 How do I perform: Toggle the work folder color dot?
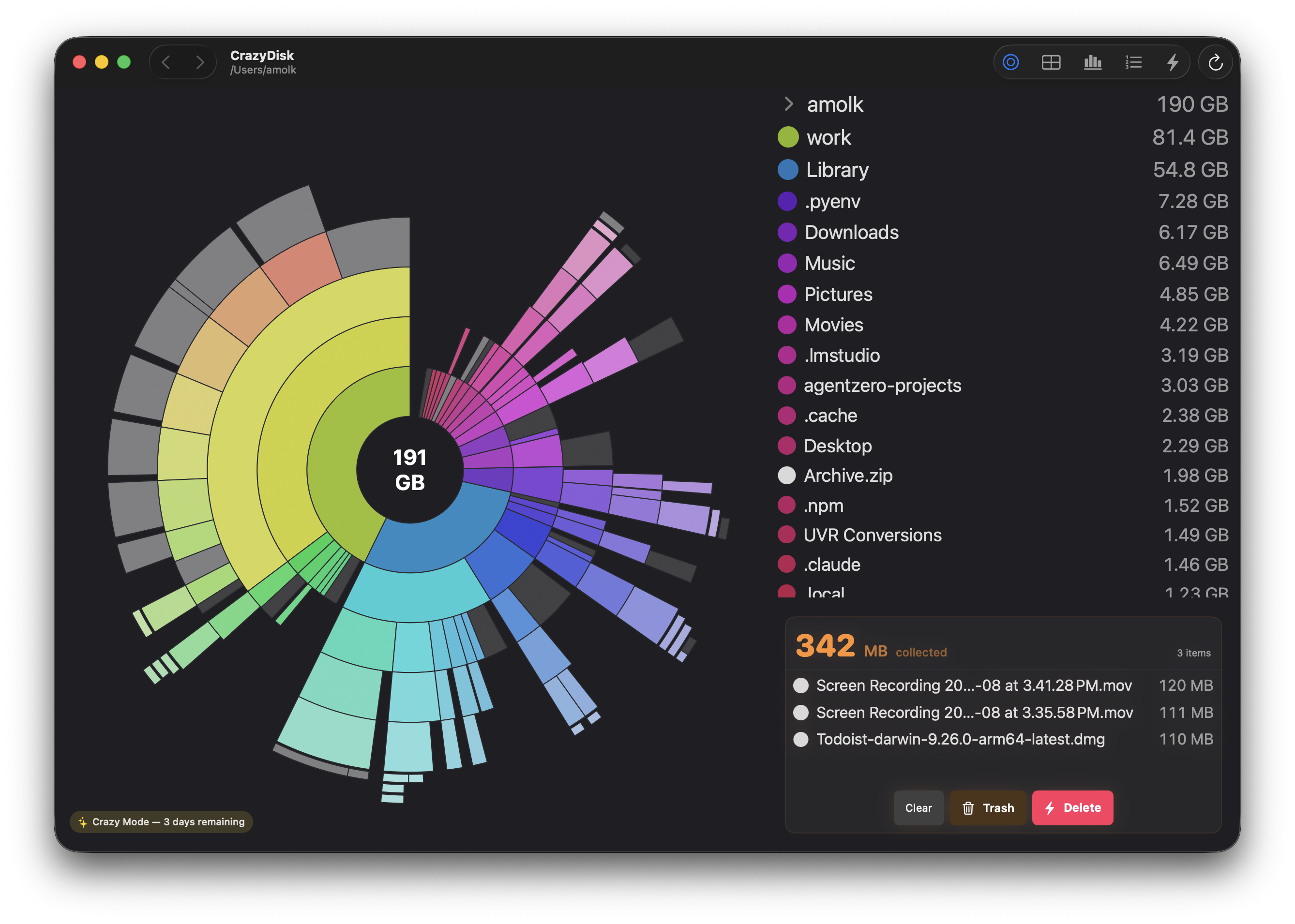787,137
